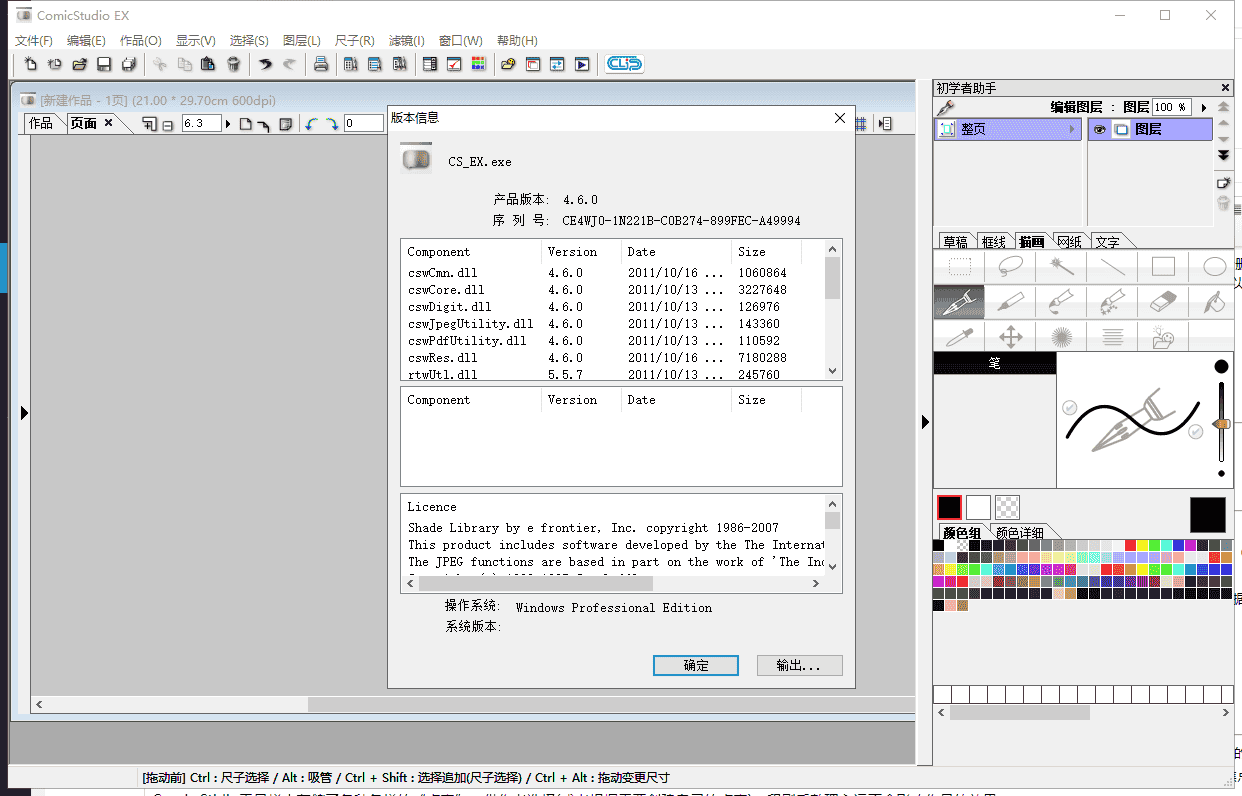Select the Eraser tool

click(x=1163, y=302)
